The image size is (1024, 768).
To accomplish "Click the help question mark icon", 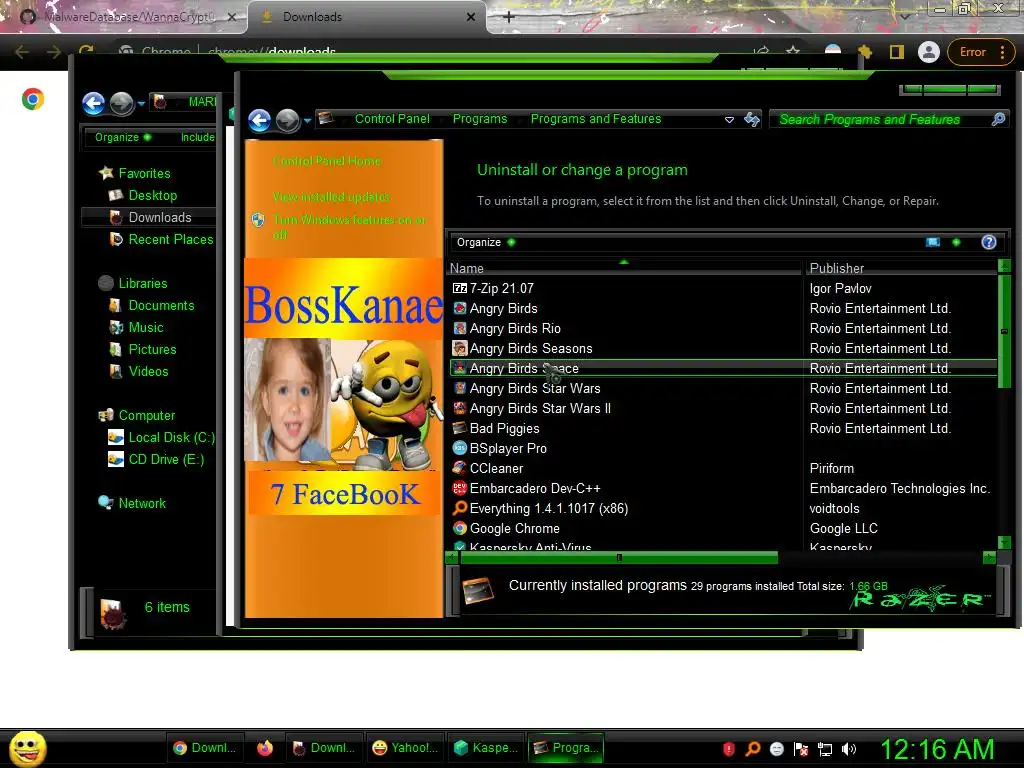I will click(989, 242).
